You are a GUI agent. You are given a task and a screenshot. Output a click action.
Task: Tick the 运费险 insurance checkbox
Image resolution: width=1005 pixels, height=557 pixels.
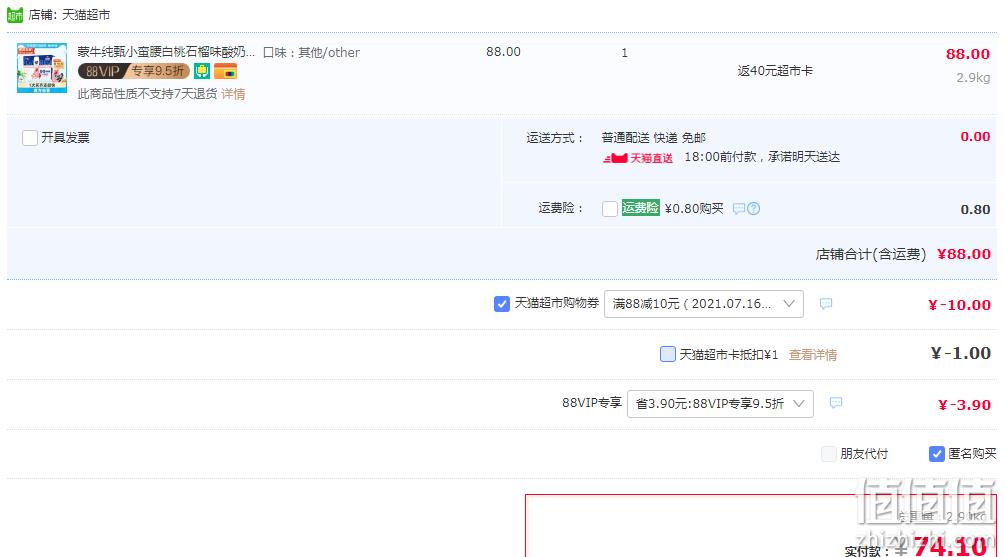point(610,209)
